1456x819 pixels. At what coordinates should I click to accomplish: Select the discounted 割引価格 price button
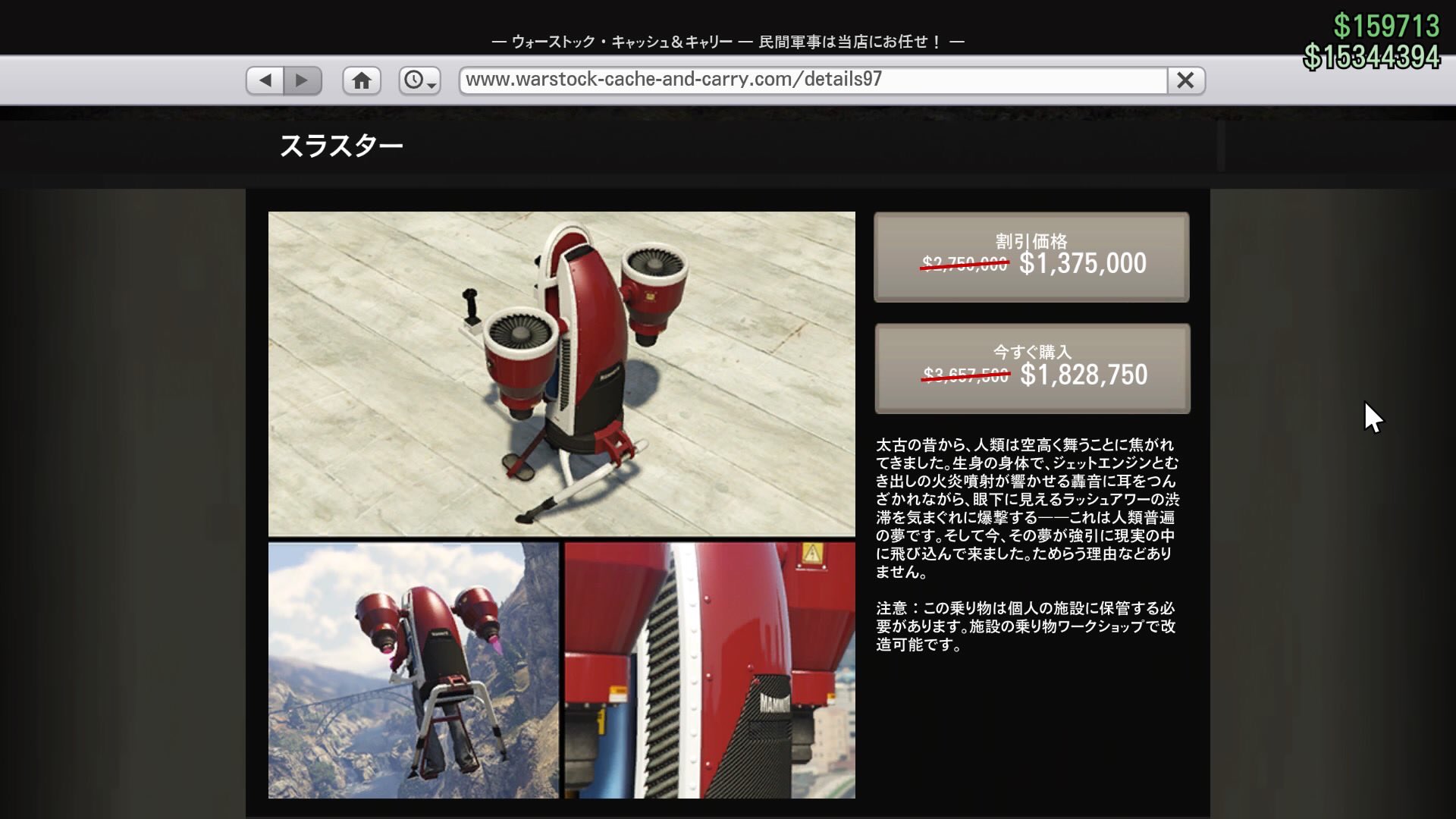[1031, 258]
